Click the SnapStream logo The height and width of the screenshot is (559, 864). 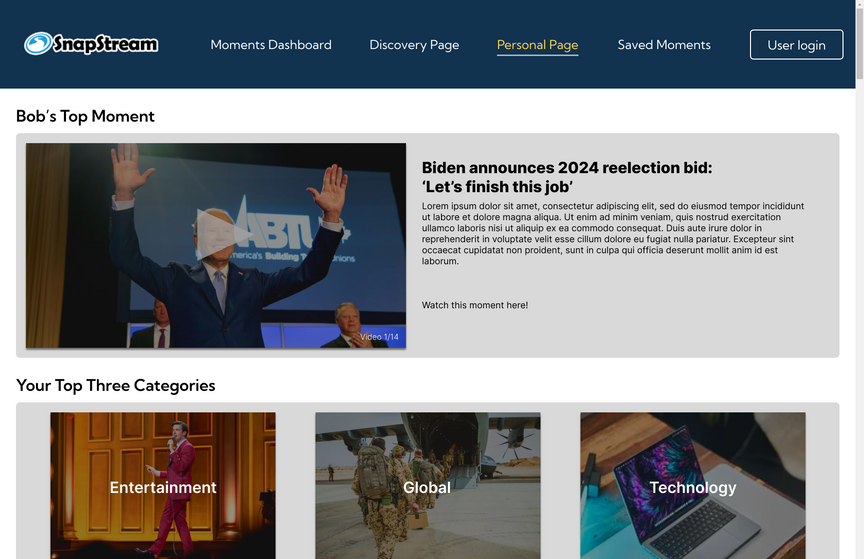pyautogui.click(x=91, y=44)
